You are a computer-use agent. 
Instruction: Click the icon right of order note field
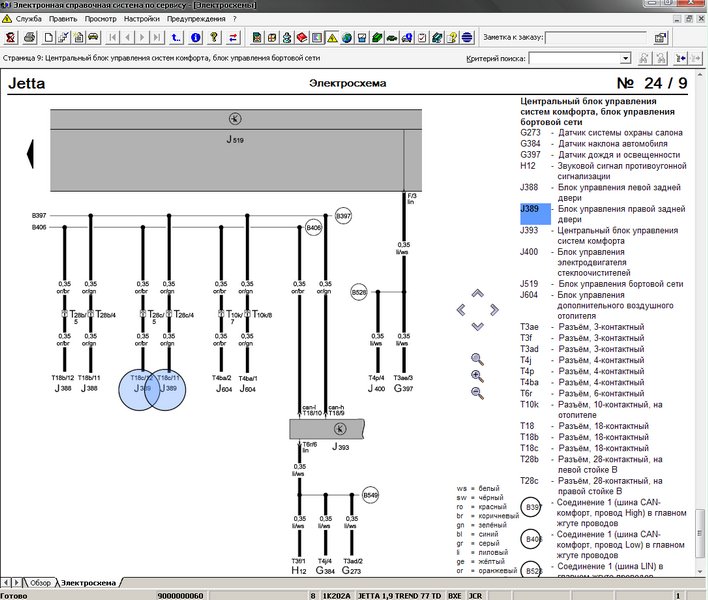click(661, 37)
